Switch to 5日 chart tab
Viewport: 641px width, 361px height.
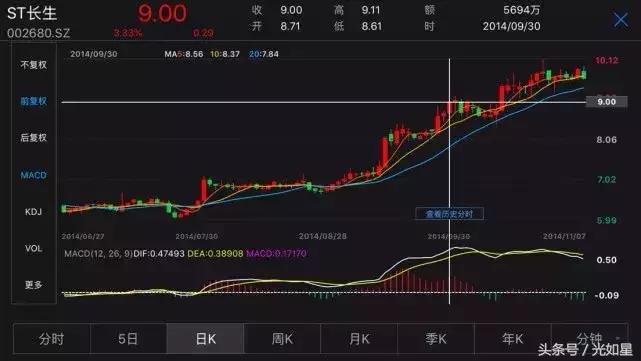(x=128, y=339)
